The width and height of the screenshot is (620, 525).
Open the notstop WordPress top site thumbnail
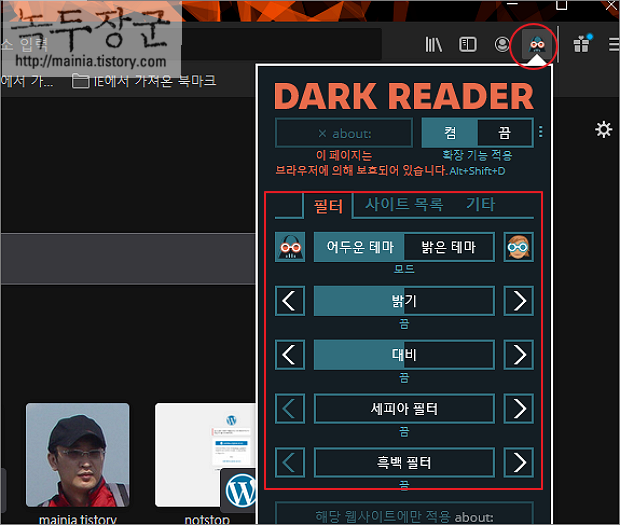tap(206, 455)
